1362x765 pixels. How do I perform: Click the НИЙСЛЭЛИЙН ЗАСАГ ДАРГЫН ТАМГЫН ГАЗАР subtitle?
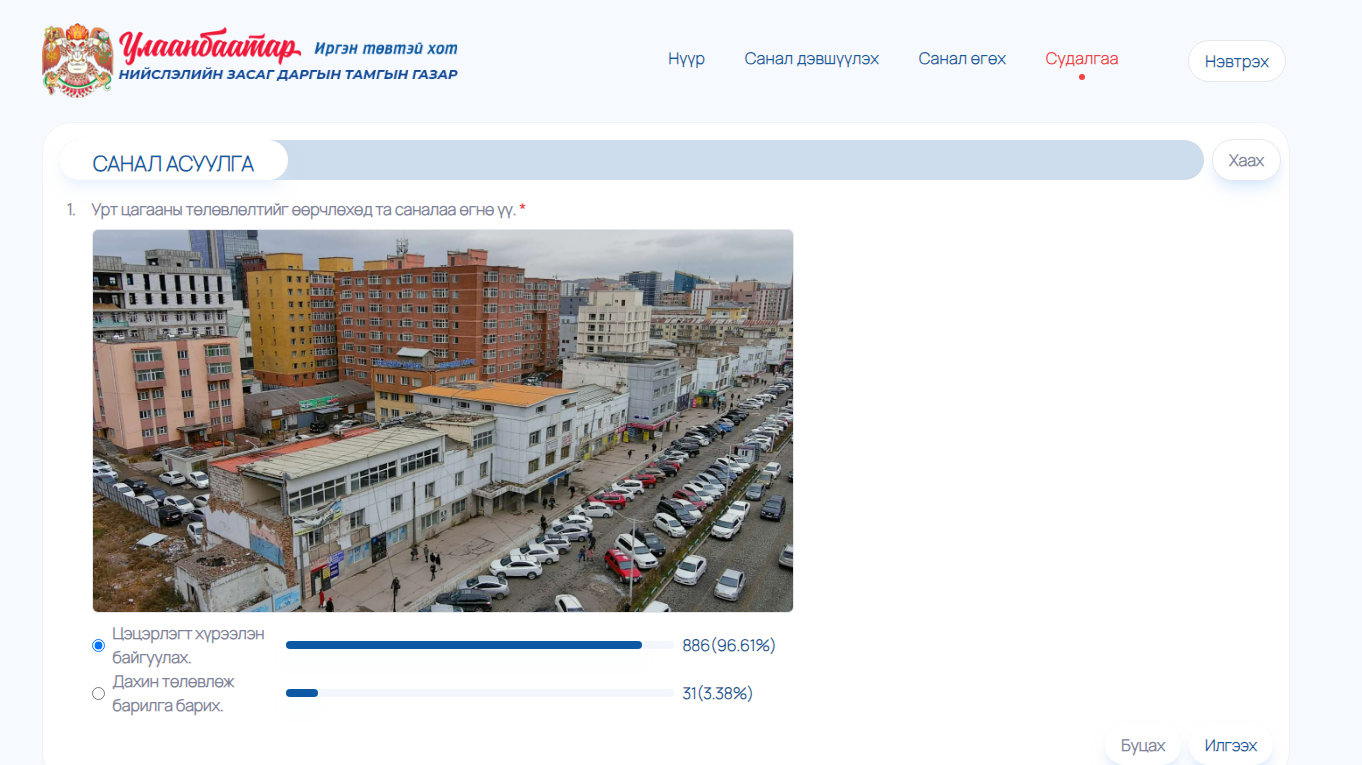click(288, 75)
